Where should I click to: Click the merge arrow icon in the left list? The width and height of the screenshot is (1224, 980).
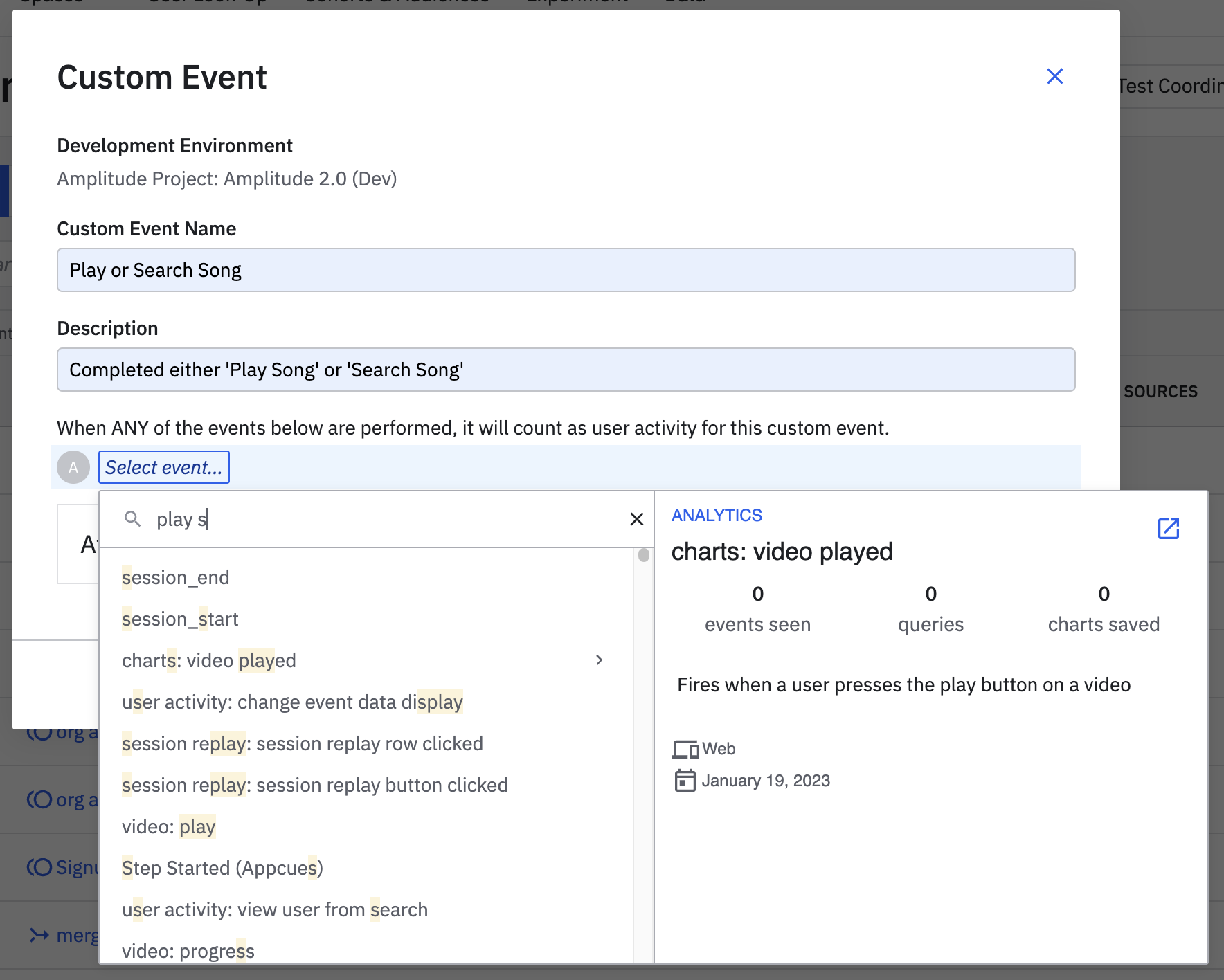[x=38, y=935]
